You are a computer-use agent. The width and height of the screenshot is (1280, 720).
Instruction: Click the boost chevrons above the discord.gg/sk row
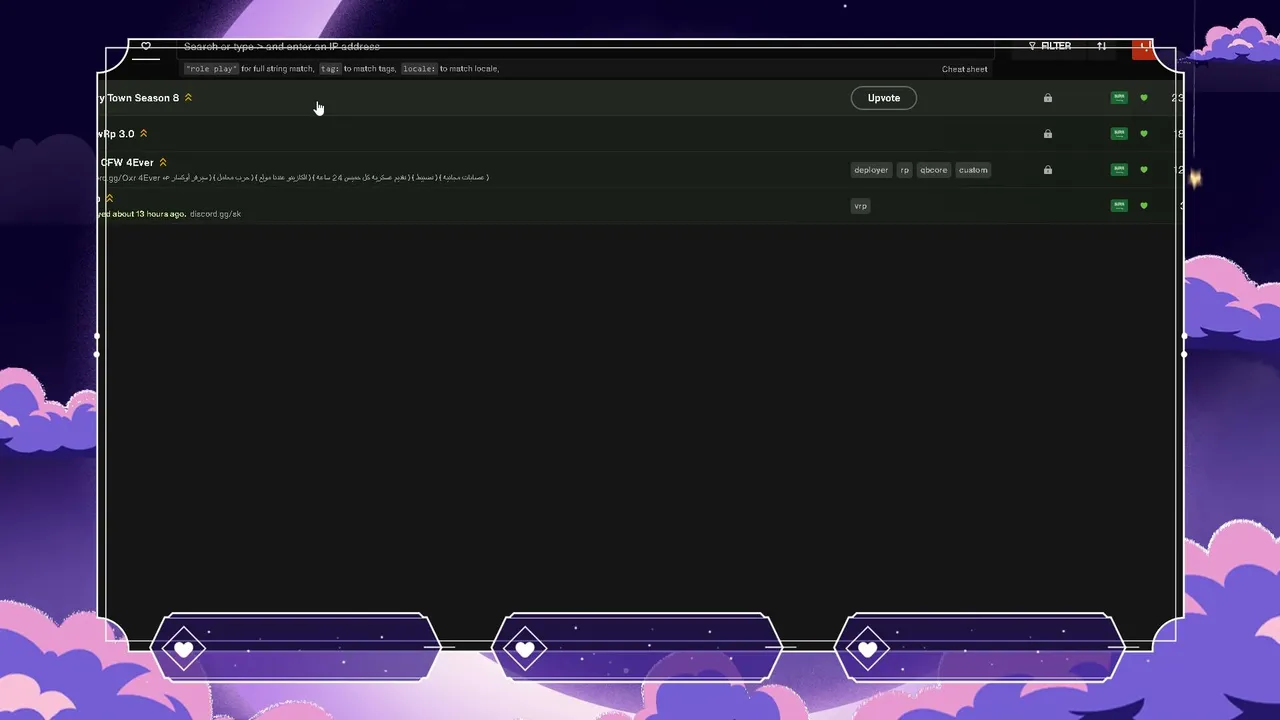[109, 199]
